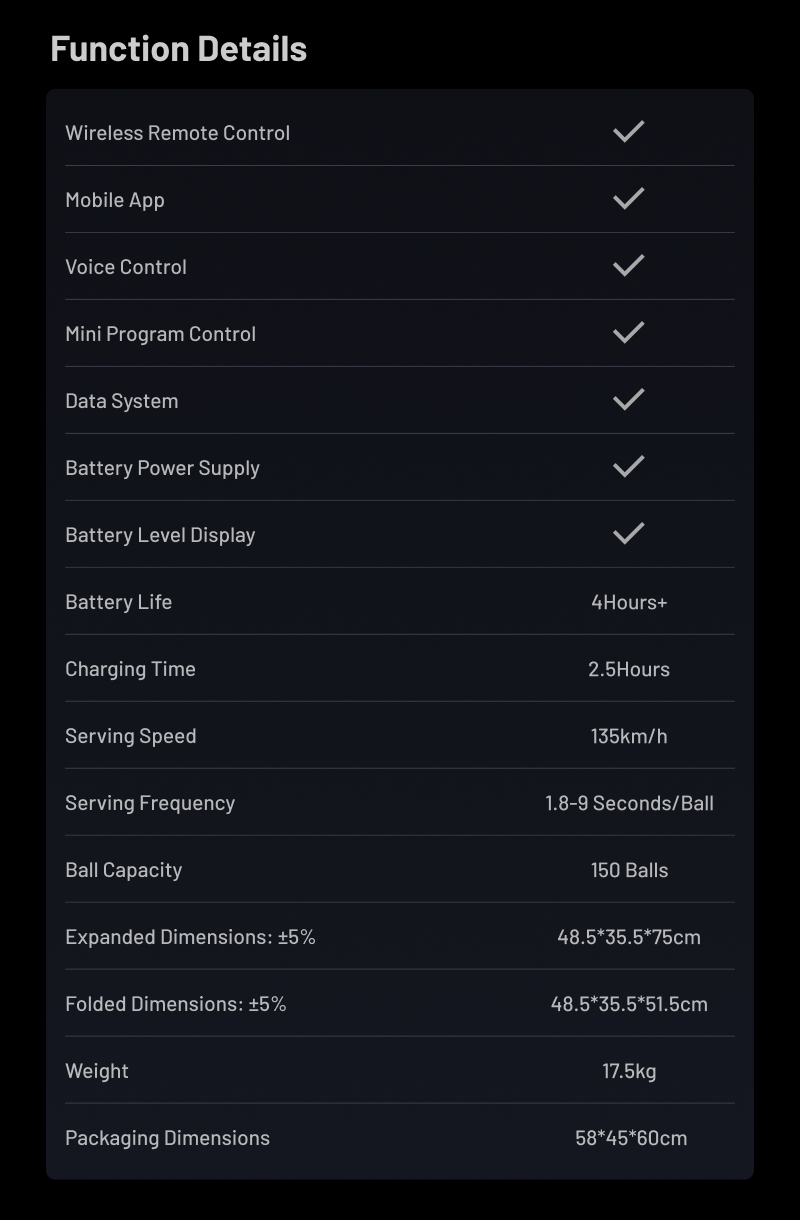Click the 1.8-9 Seconds/Ball value
800x1220 pixels.
(x=629, y=803)
